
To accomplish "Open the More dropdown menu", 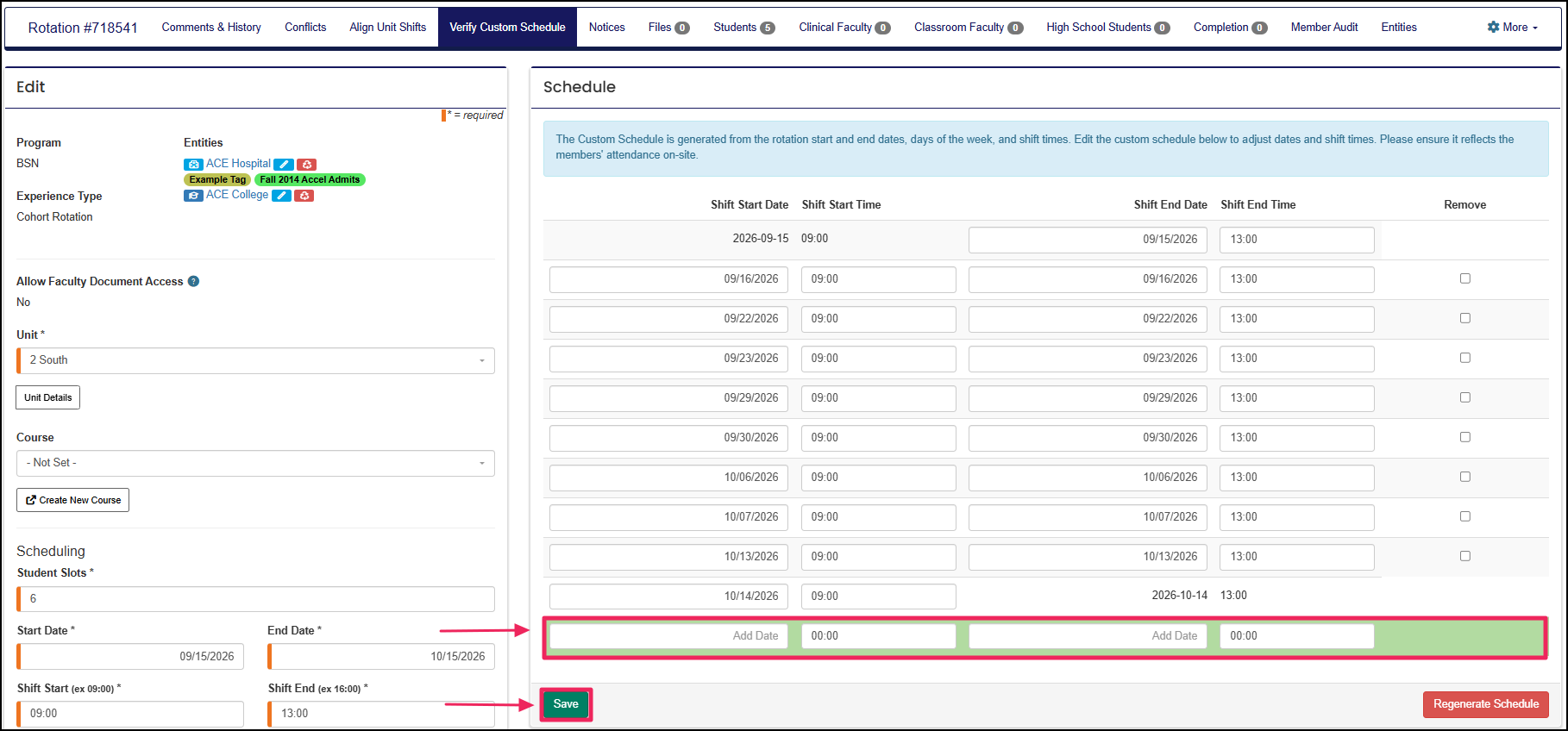I will click(1513, 28).
